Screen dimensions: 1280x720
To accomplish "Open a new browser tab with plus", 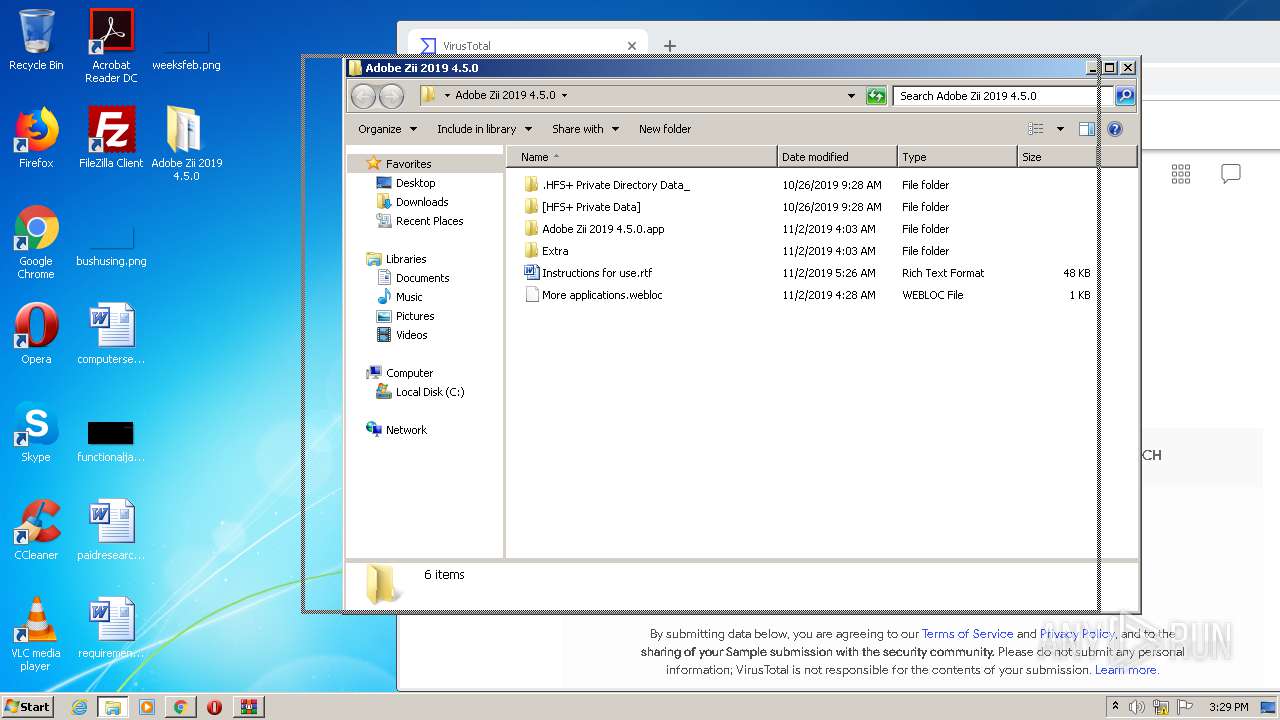I will point(670,46).
